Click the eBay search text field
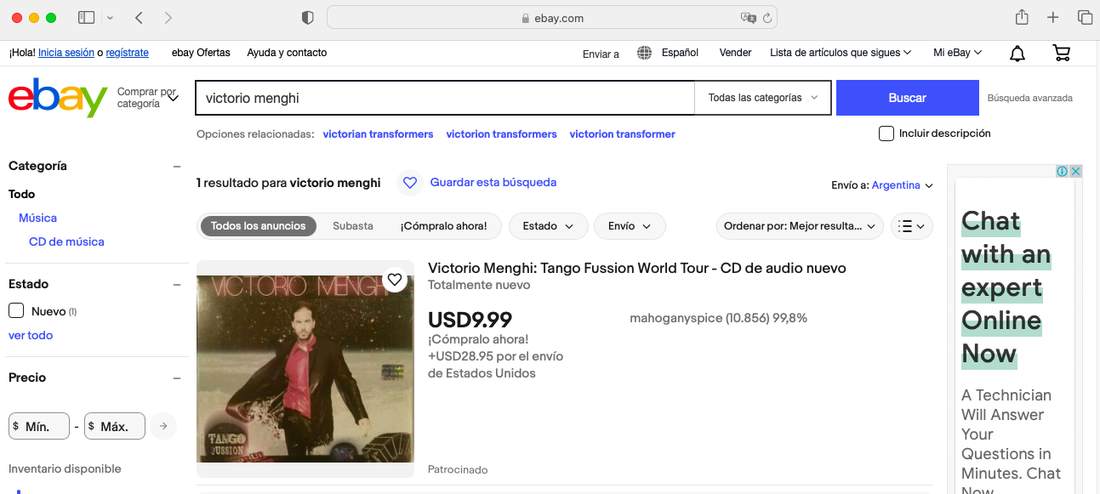The width and height of the screenshot is (1100, 494). 445,98
